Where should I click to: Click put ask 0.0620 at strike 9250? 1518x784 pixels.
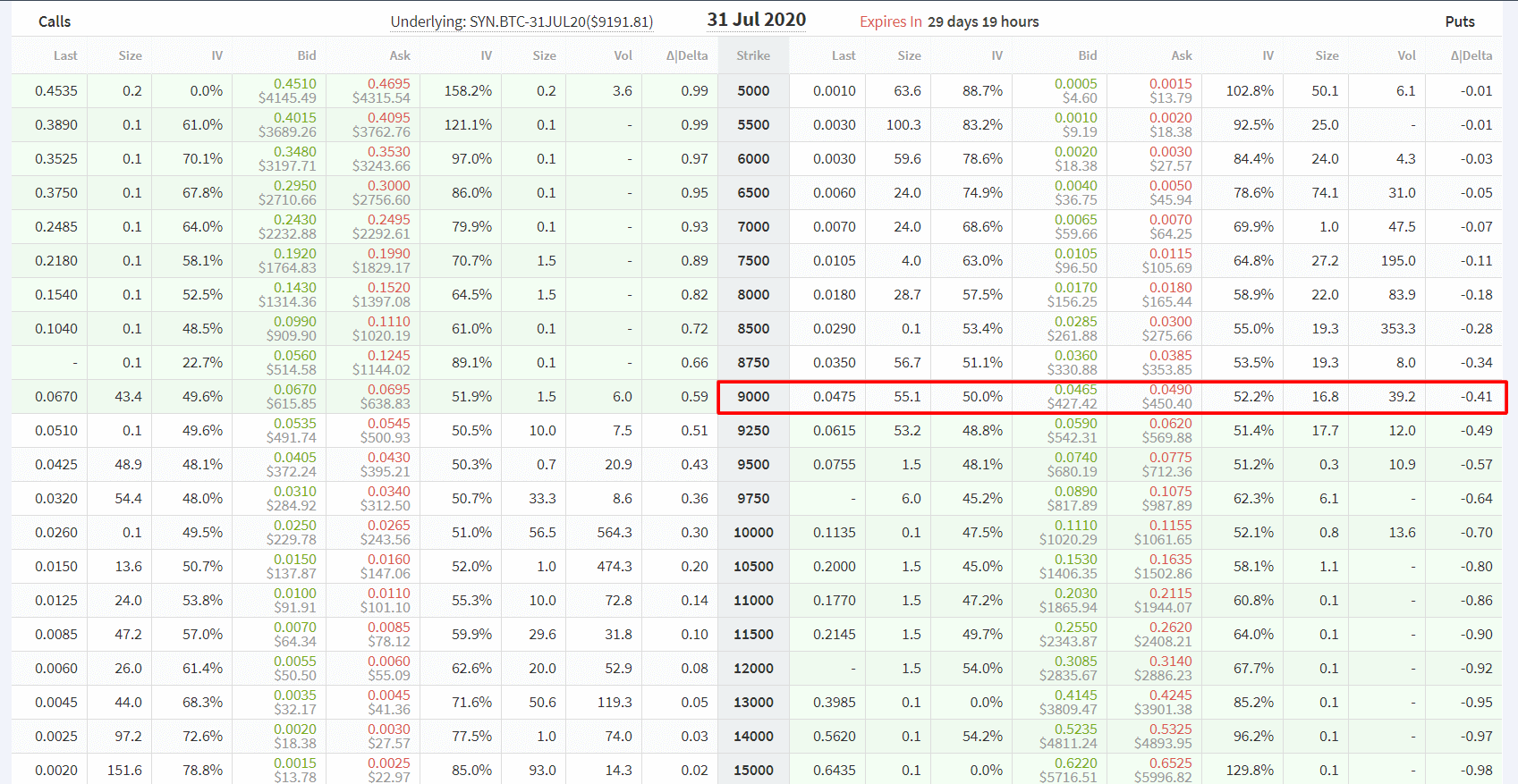pyautogui.click(x=1171, y=424)
